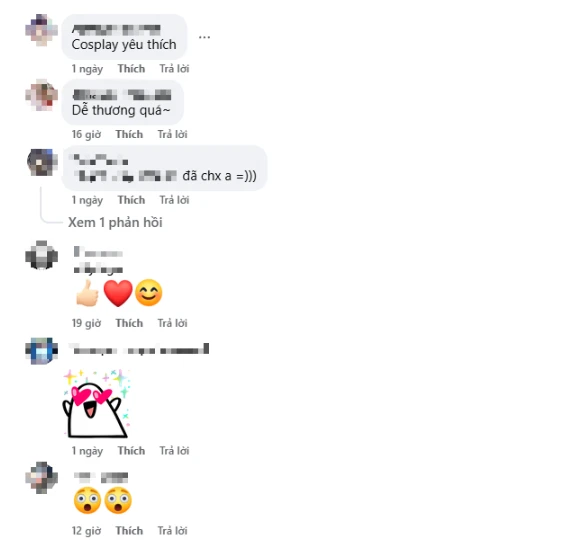Click avatar of the Cosplay yêu thích commenter
Viewport: 578px width, 553px height.
click(x=41, y=30)
